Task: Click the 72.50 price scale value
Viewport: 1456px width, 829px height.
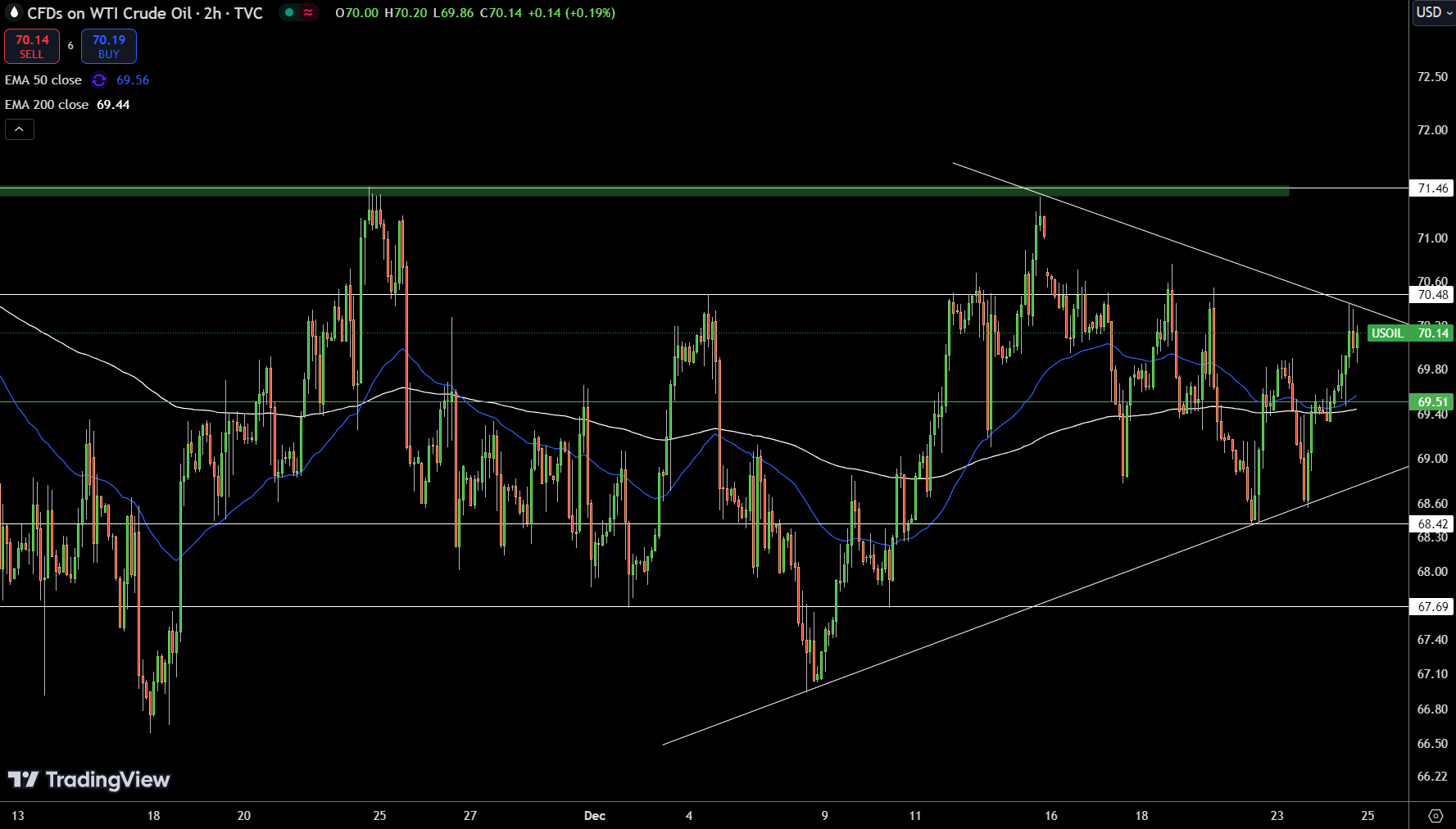Action: click(1432, 77)
